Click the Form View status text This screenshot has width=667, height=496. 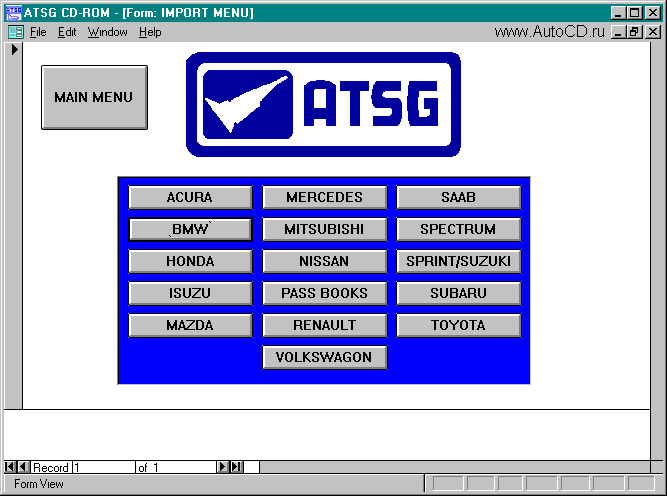point(39,484)
